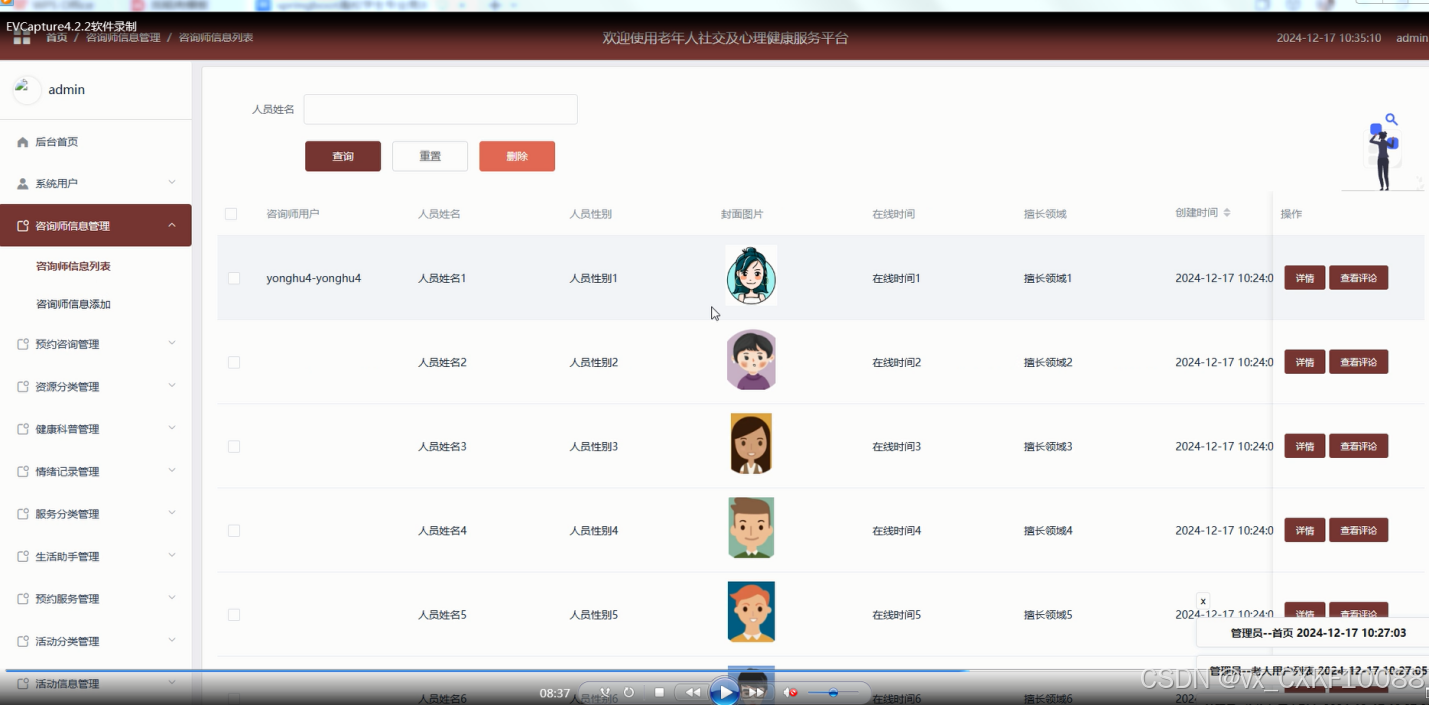Image resolution: width=1429 pixels, height=705 pixels.
Task: Open 后台首页 menu item
Action: [x=96, y=142]
